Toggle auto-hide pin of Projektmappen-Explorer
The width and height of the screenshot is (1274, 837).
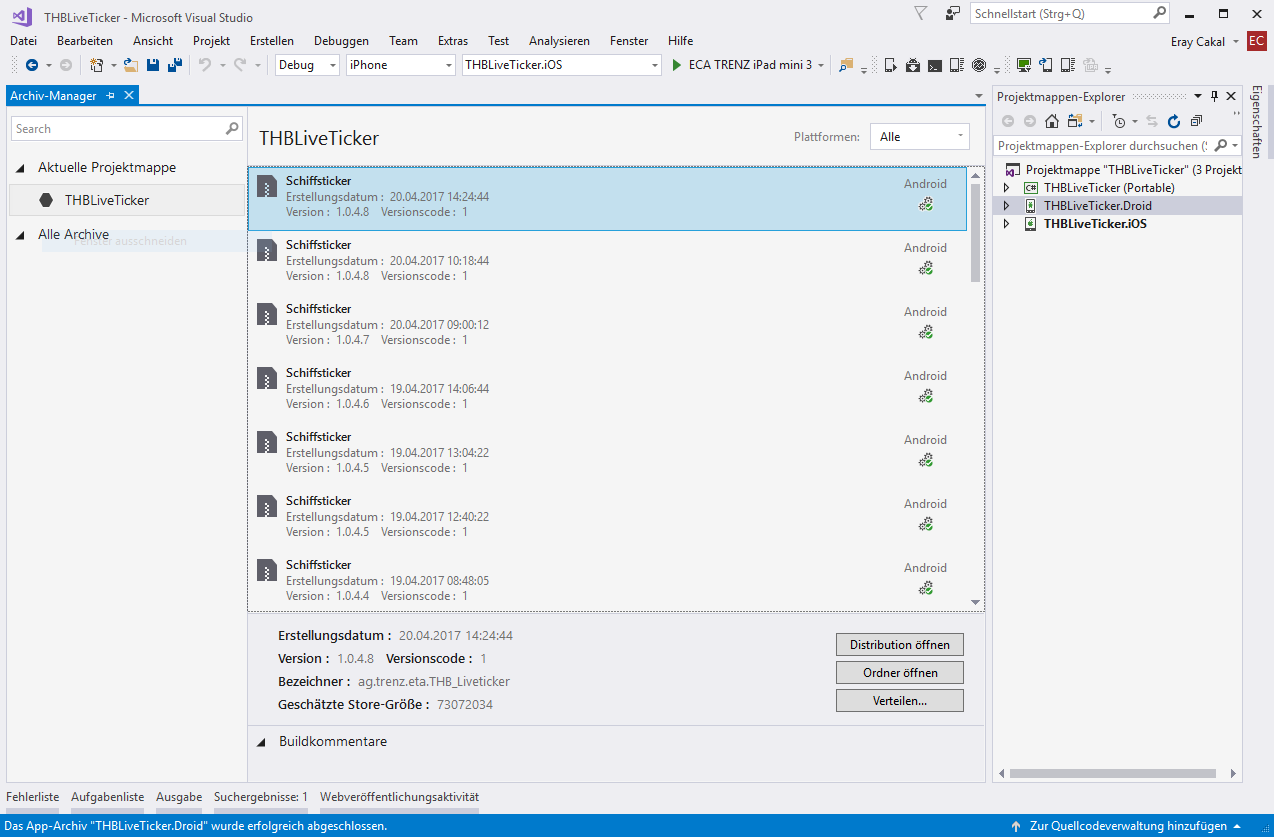(1215, 96)
